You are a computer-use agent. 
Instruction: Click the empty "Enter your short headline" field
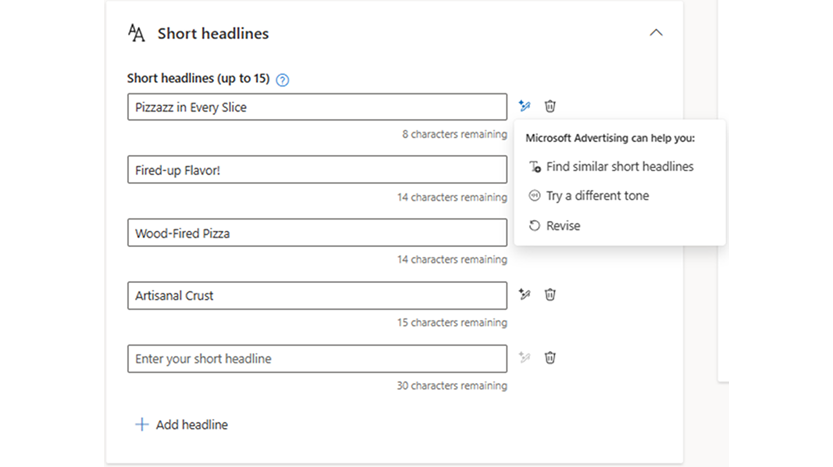click(317, 358)
